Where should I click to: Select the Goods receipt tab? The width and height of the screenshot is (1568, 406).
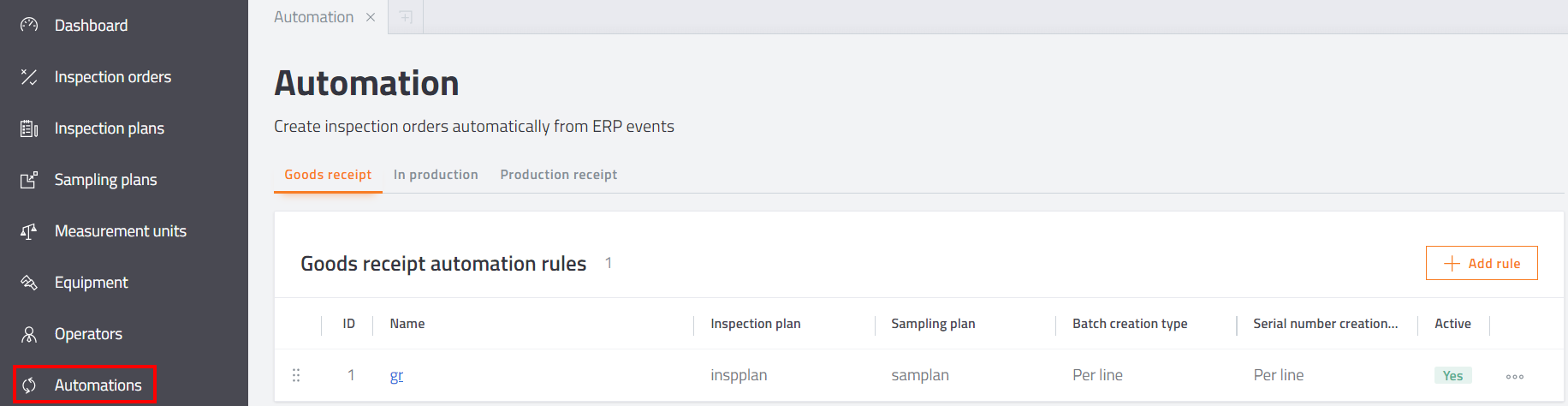point(328,175)
